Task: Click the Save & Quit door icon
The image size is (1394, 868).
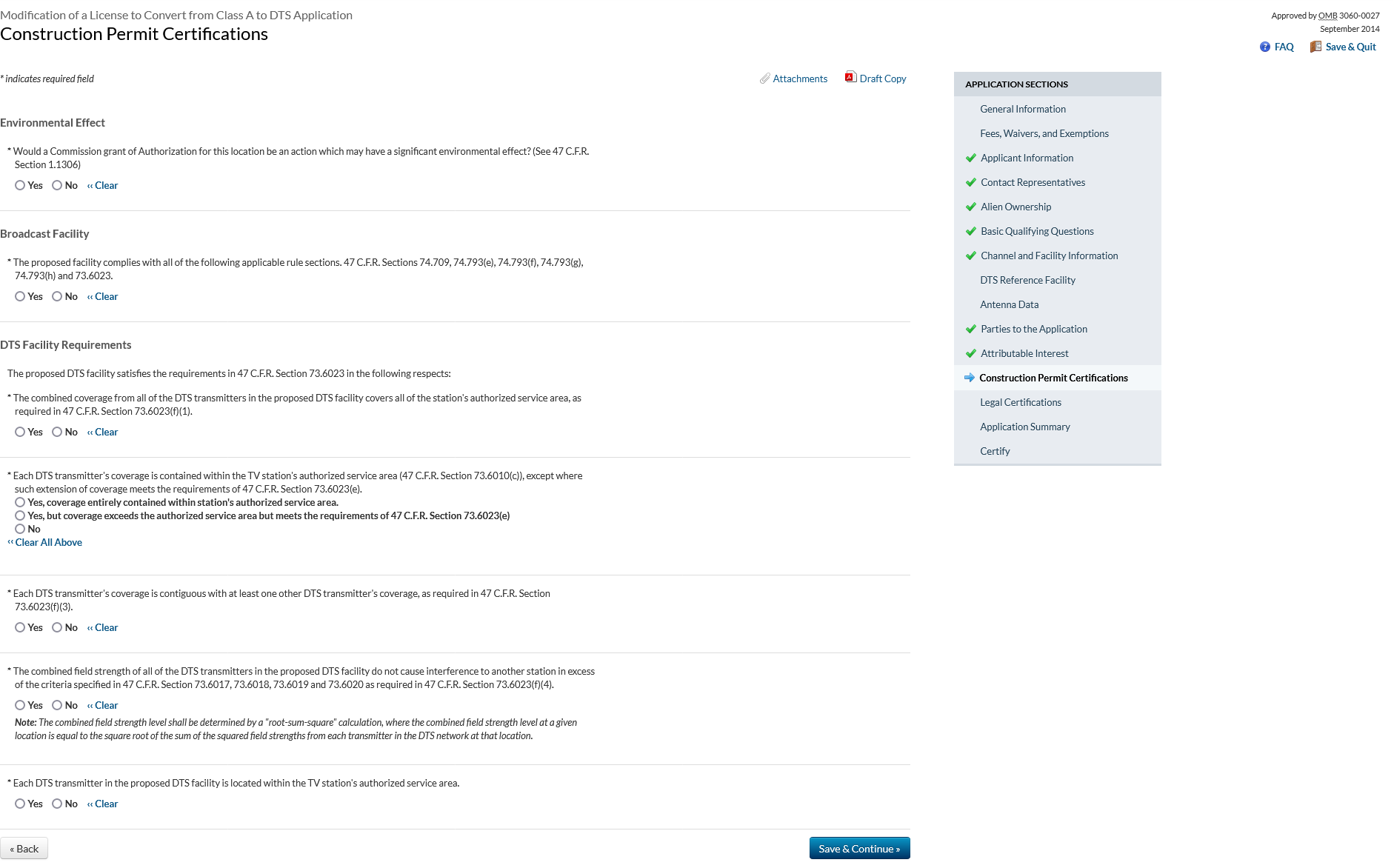Action: tap(1315, 47)
